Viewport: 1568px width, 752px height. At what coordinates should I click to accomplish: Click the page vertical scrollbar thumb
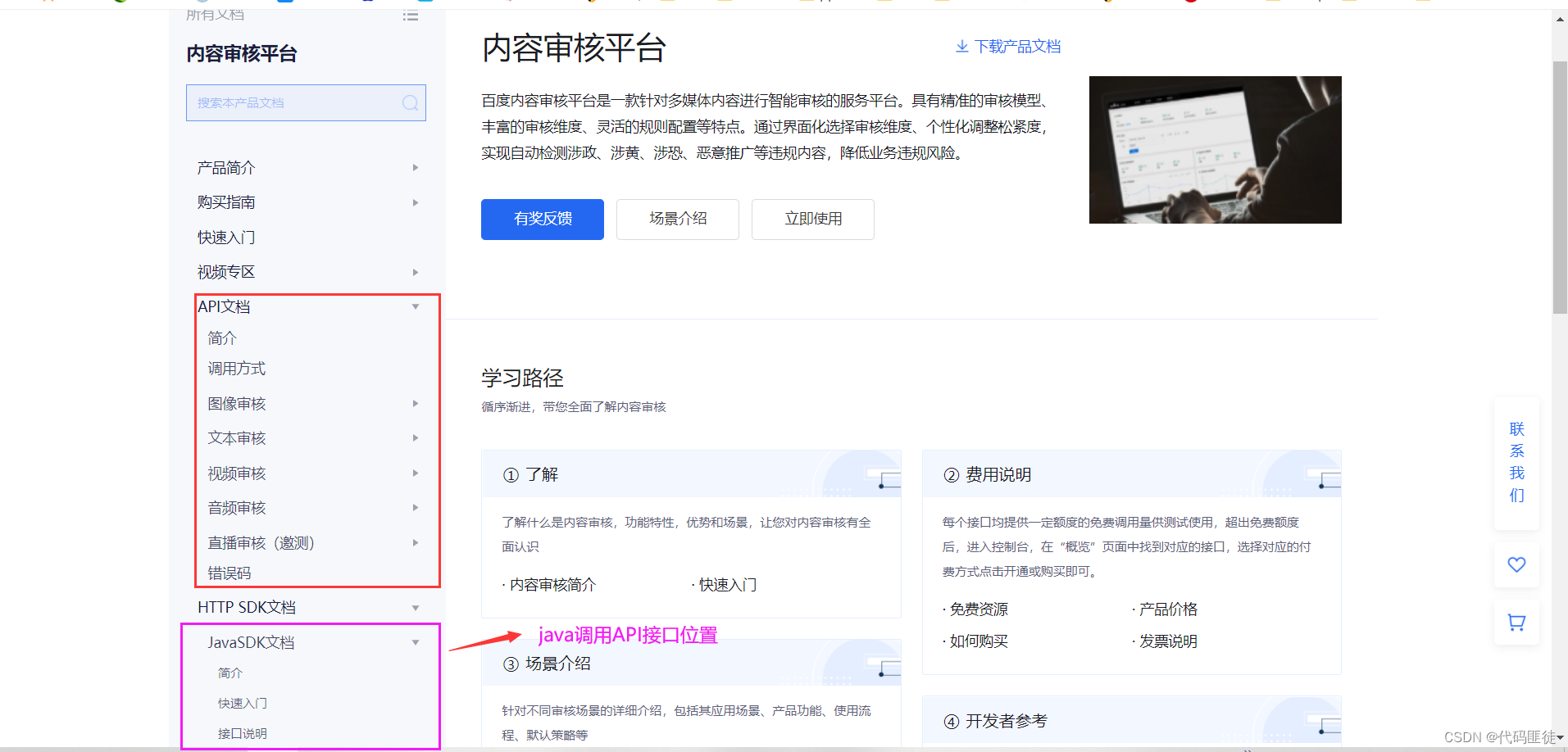1560,188
